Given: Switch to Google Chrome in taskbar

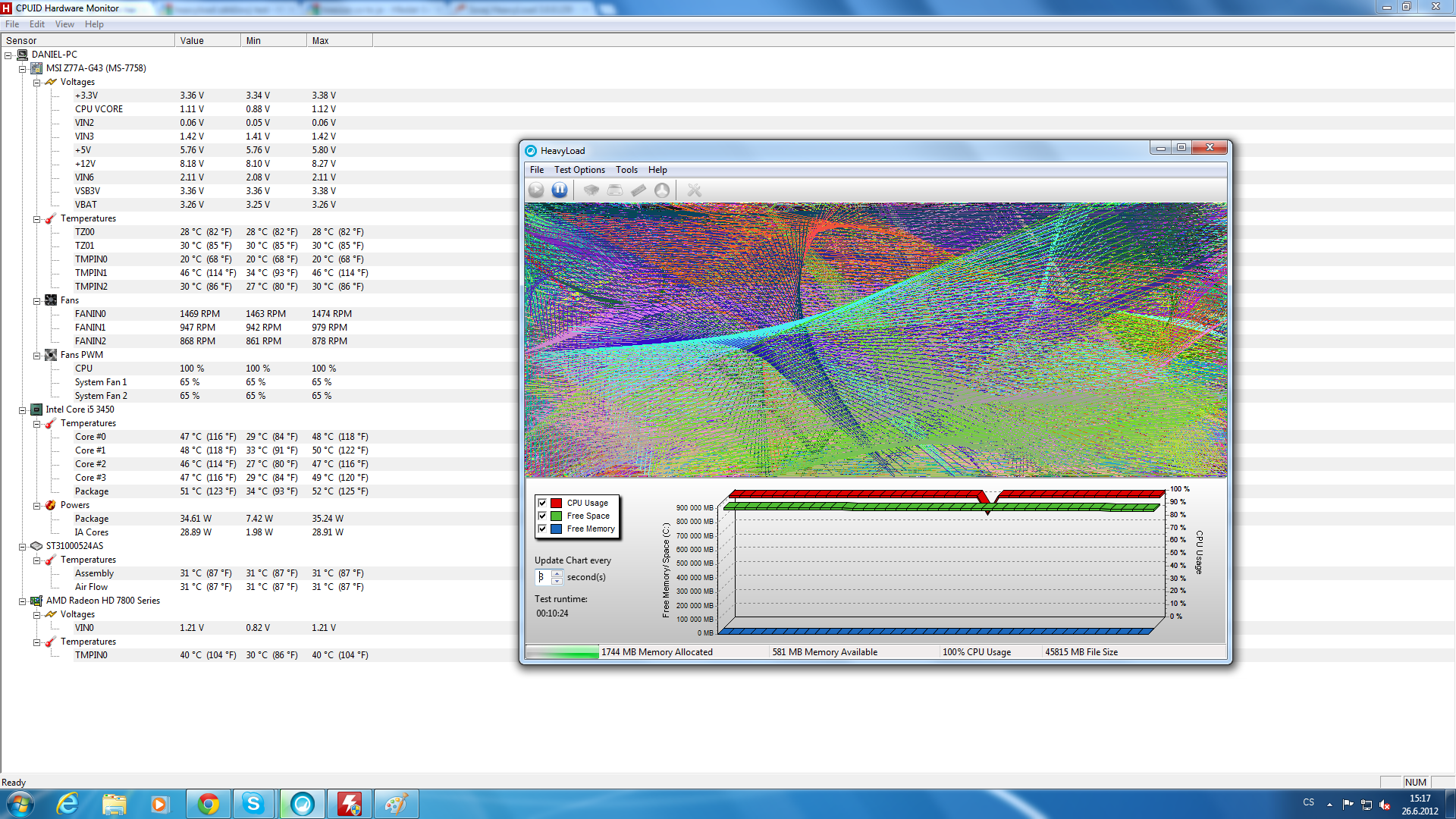Looking at the screenshot, I should [x=209, y=804].
